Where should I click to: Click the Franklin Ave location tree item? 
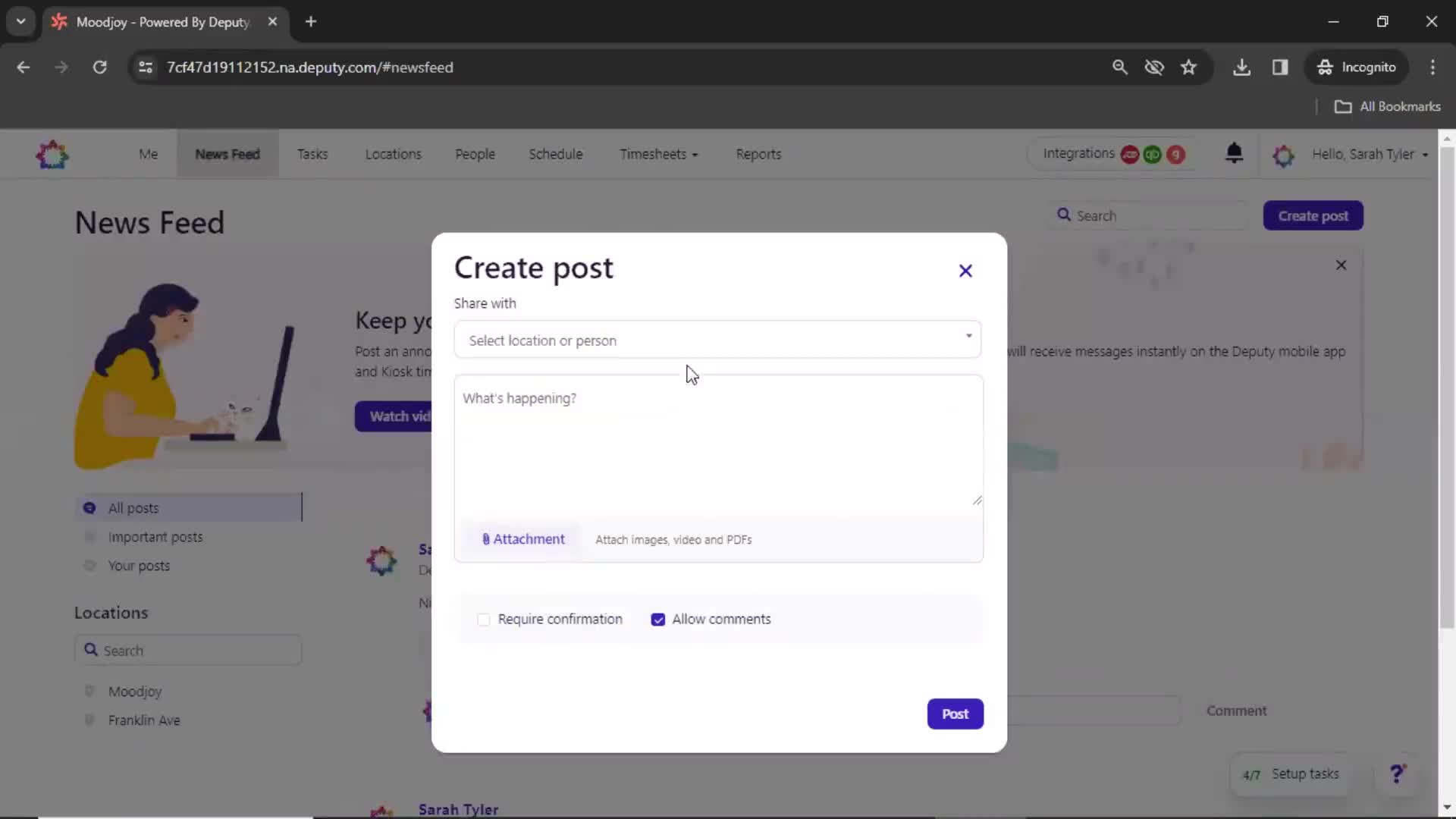[144, 720]
